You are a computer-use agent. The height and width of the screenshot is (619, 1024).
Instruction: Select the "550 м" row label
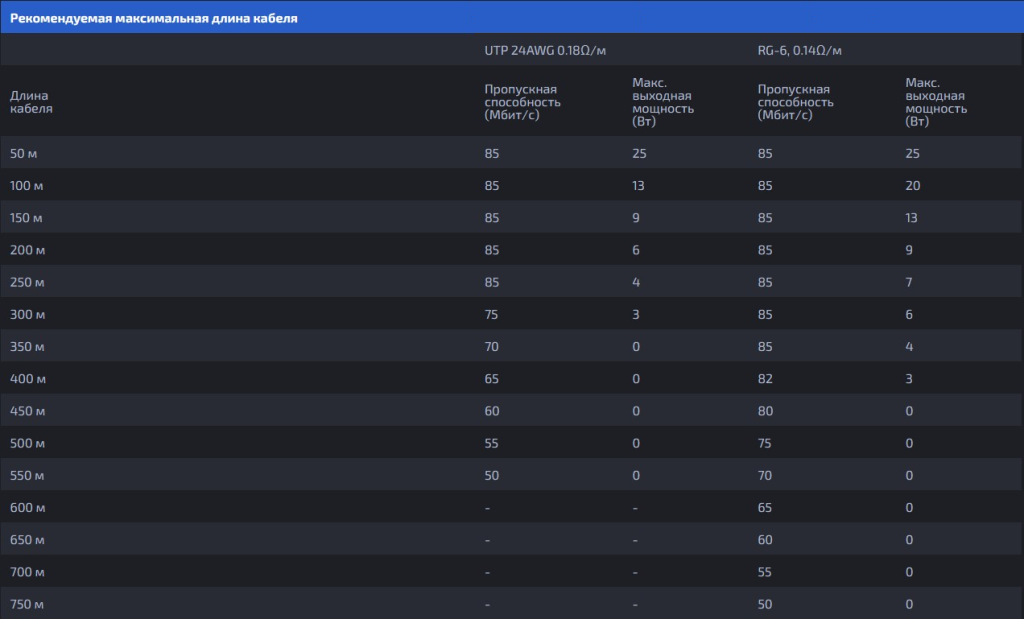27,476
